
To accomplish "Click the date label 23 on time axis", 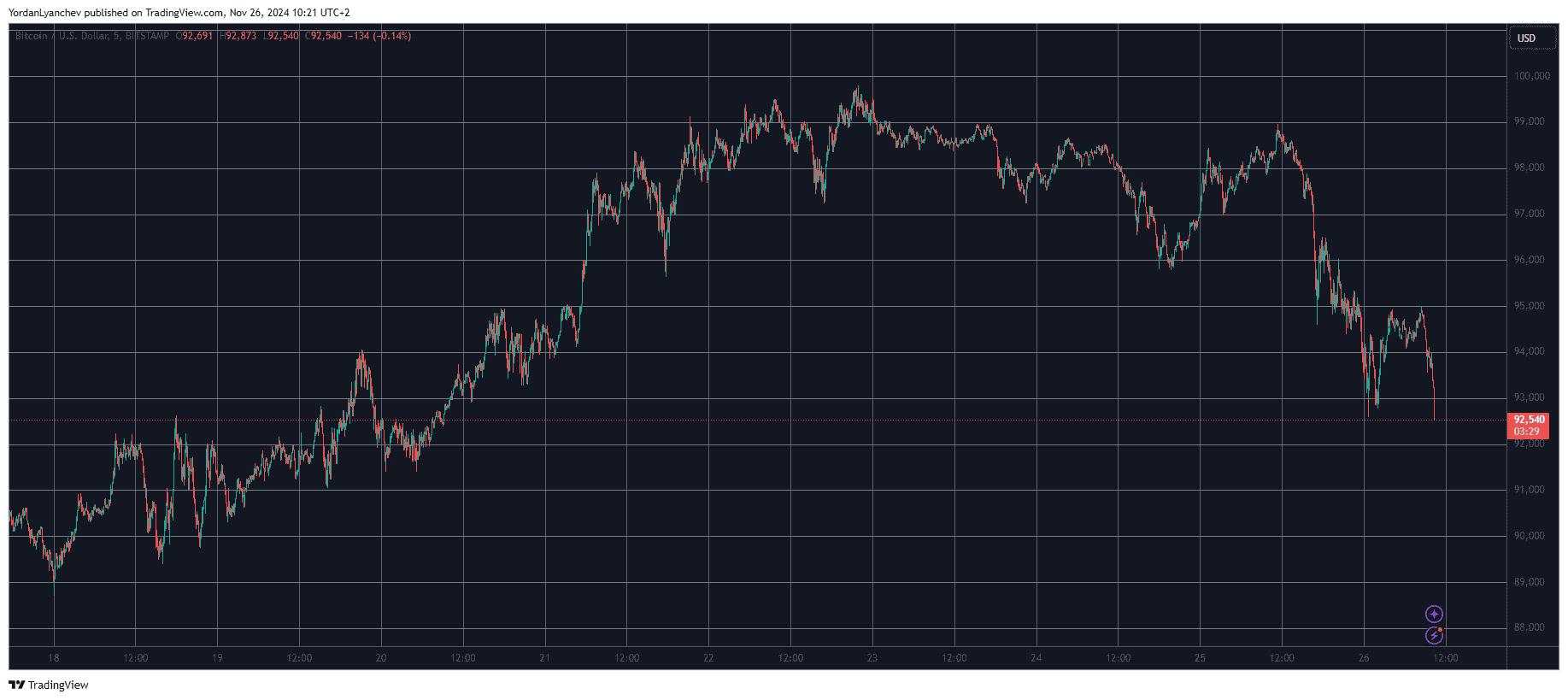I will 872,658.
